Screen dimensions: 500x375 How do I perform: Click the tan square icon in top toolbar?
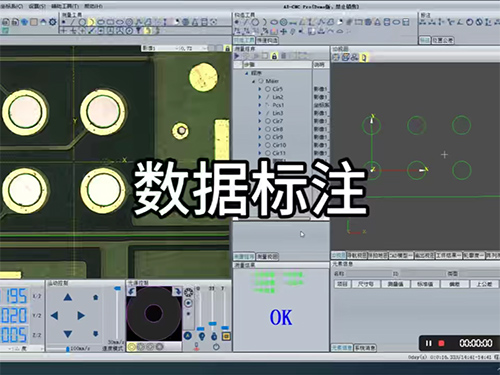34,22
